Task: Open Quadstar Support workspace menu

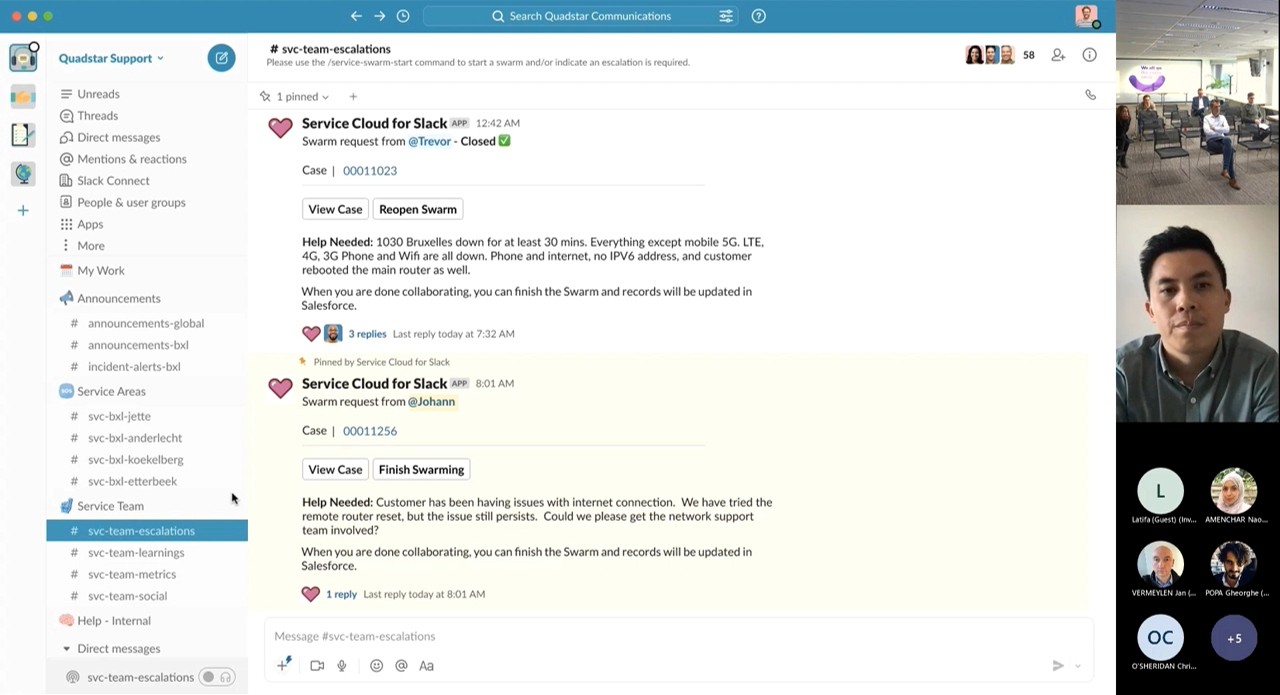Action: pos(111,58)
